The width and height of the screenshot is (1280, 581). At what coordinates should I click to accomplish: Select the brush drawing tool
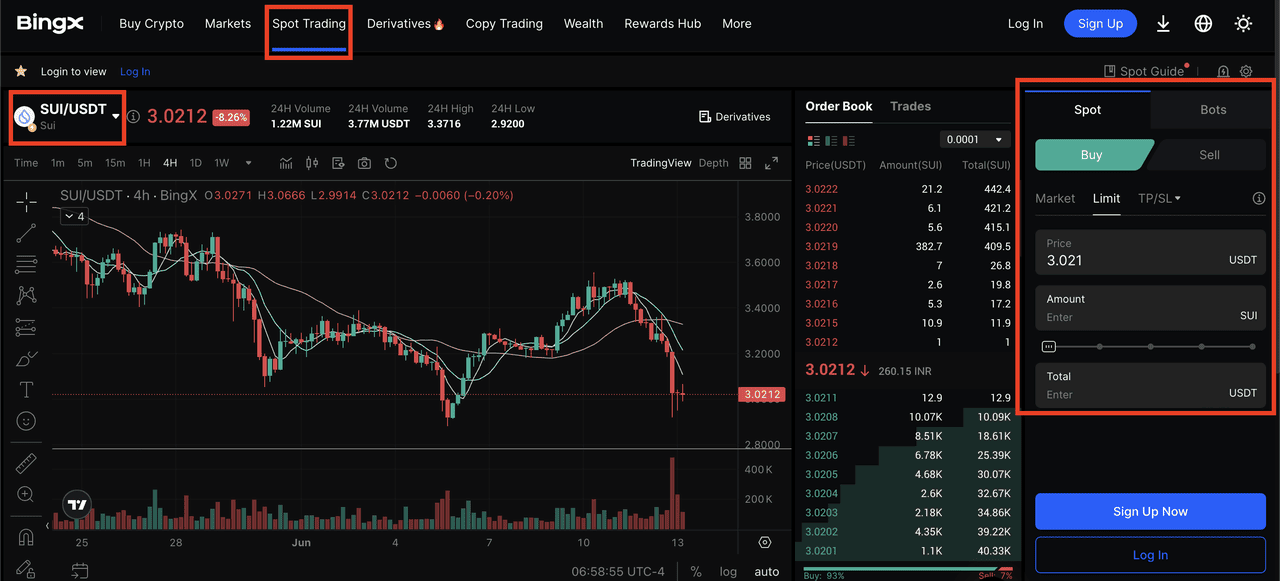pyautogui.click(x=26, y=358)
